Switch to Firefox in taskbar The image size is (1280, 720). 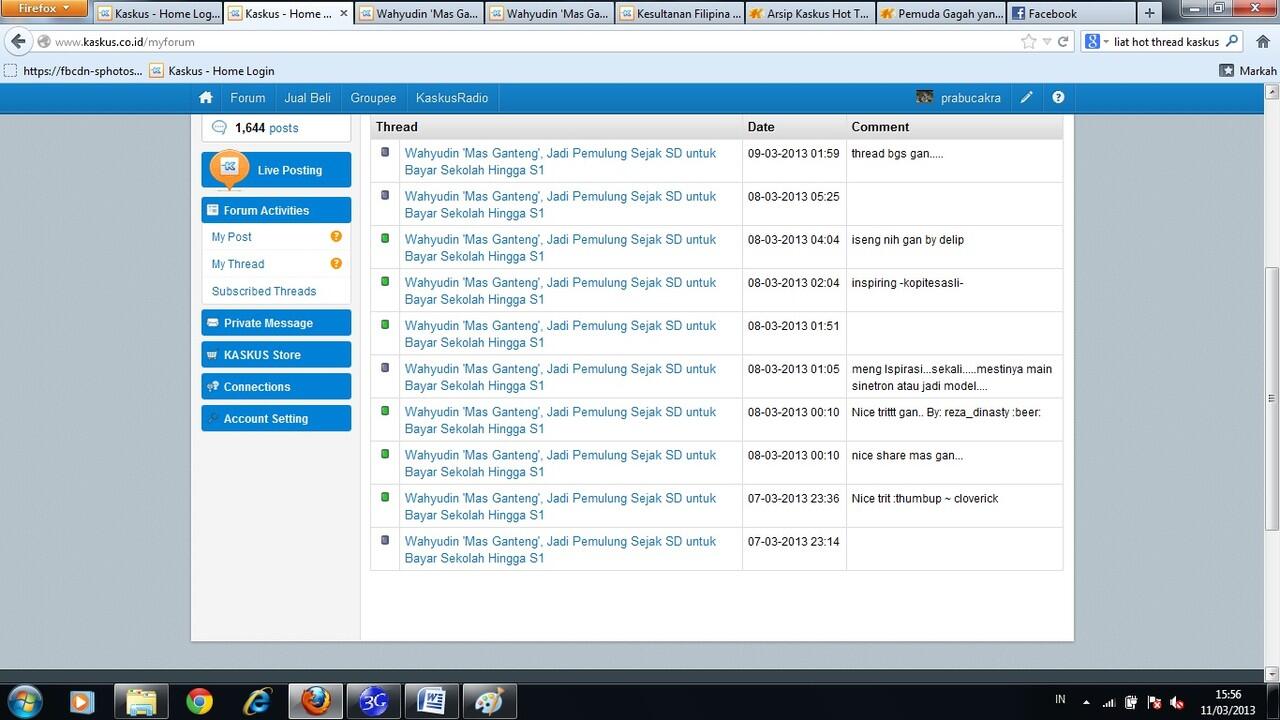(x=315, y=702)
